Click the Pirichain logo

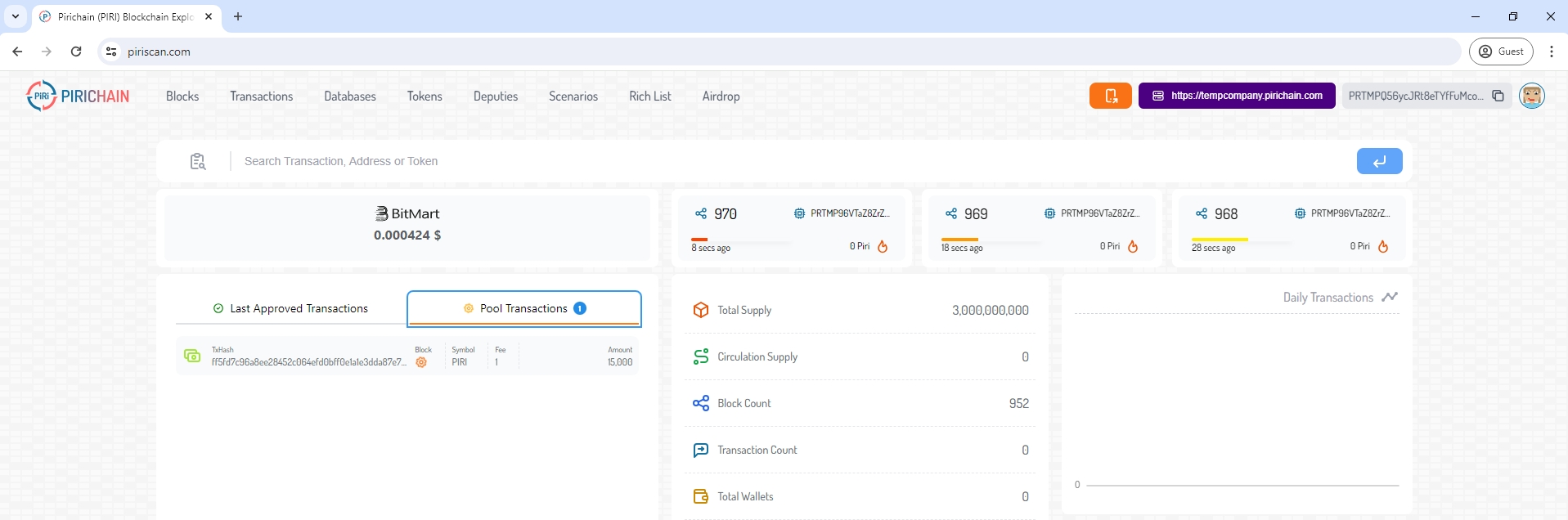click(78, 96)
